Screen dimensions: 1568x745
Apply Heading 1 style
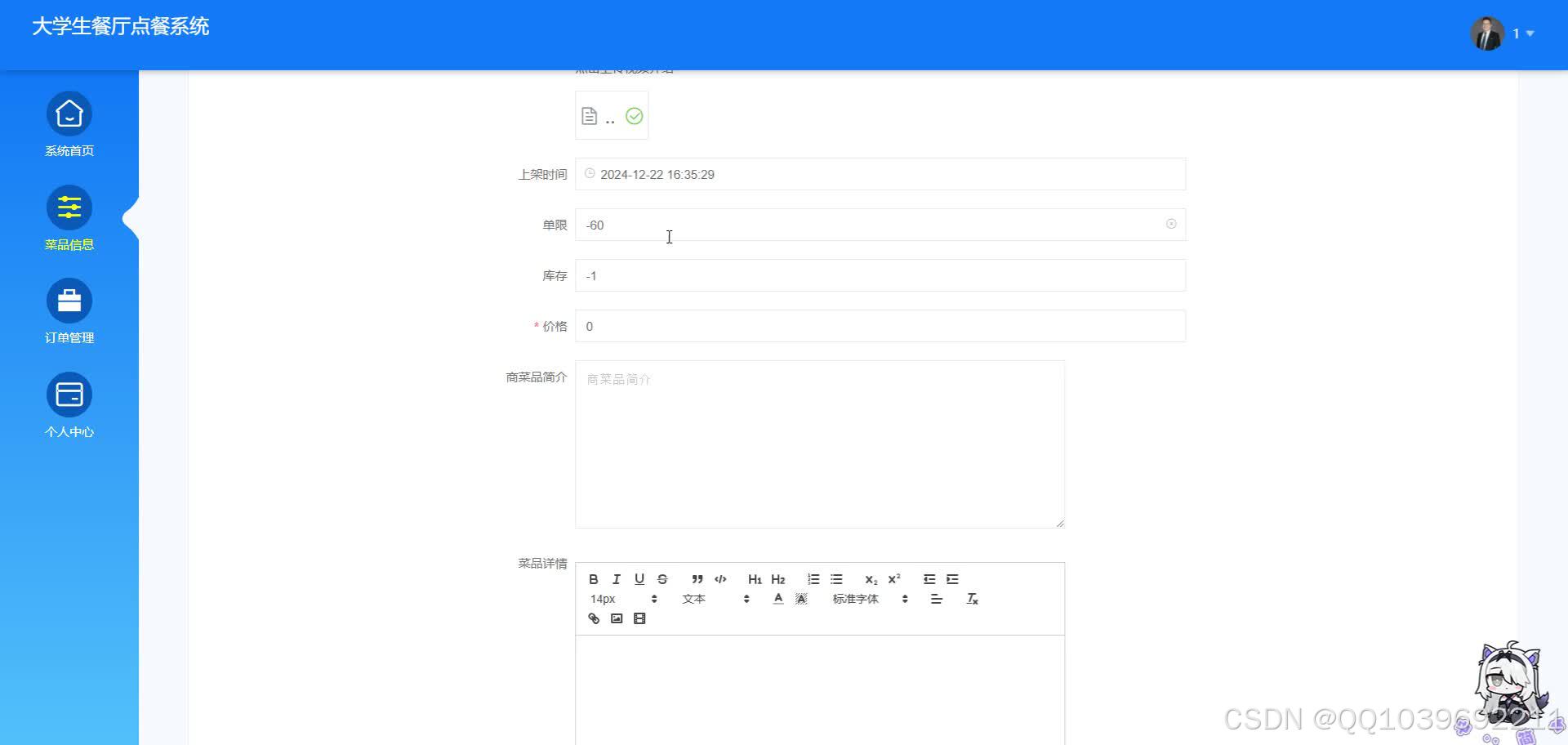pyautogui.click(x=755, y=579)
